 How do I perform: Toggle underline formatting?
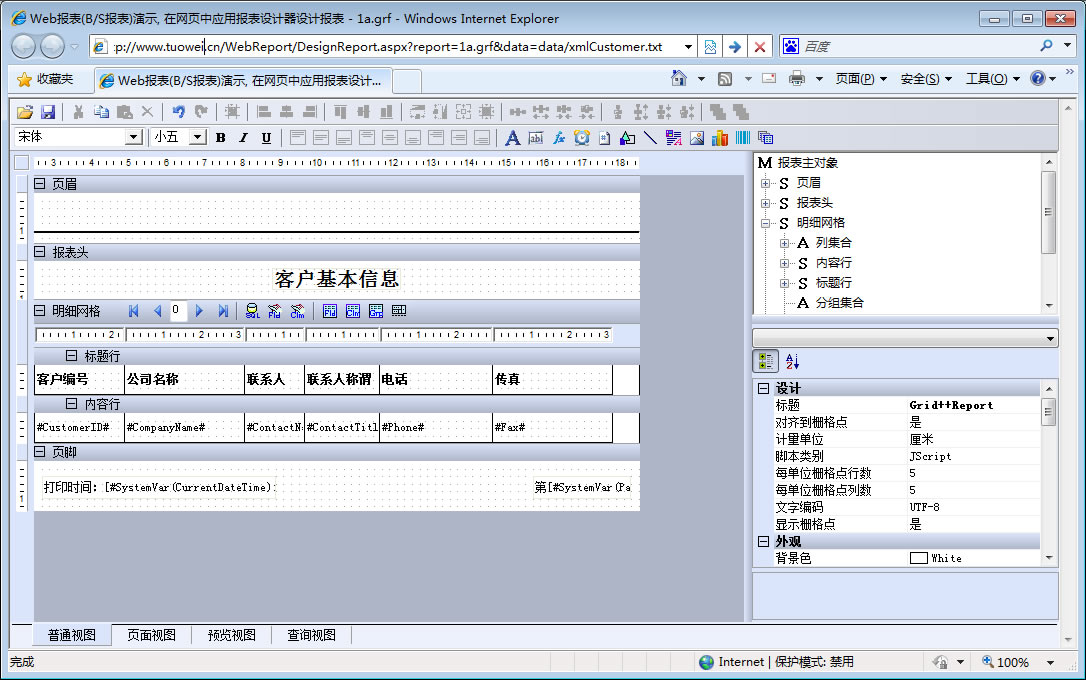[266, 138]
